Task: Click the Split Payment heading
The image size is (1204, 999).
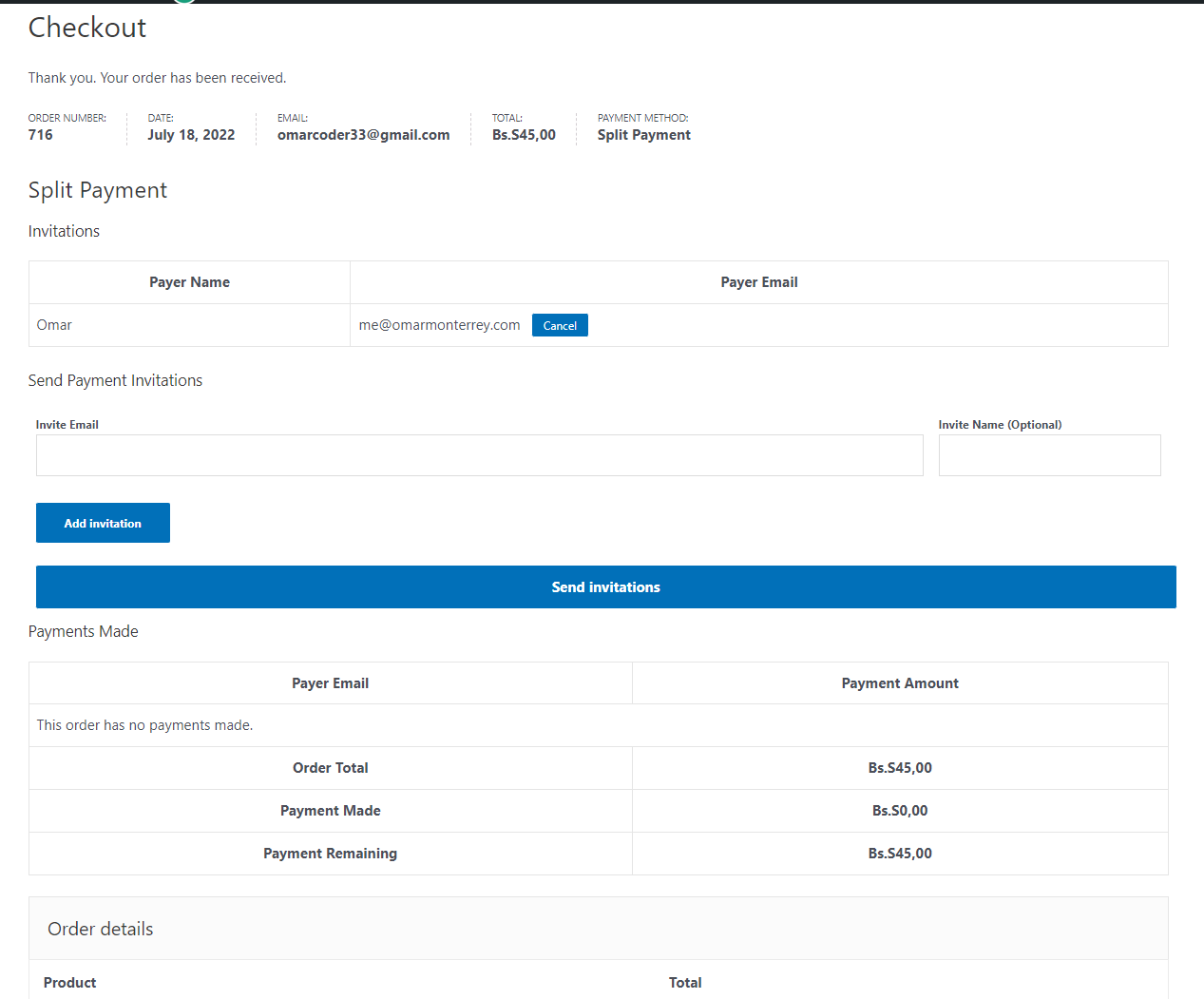Action: click(x=97, y=190)
